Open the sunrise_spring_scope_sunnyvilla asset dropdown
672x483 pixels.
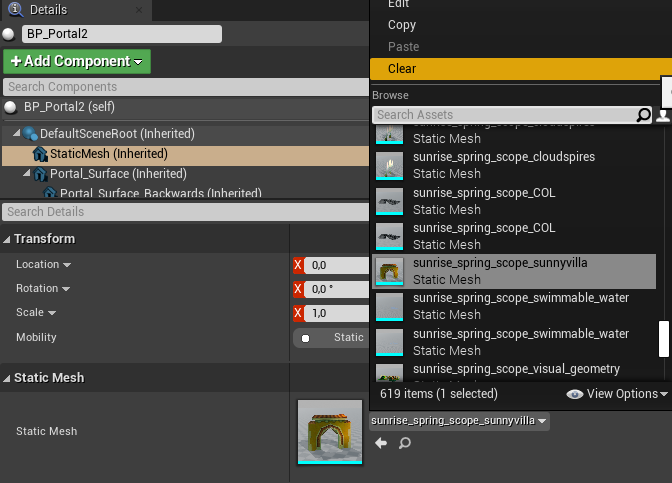pos(459,421)
